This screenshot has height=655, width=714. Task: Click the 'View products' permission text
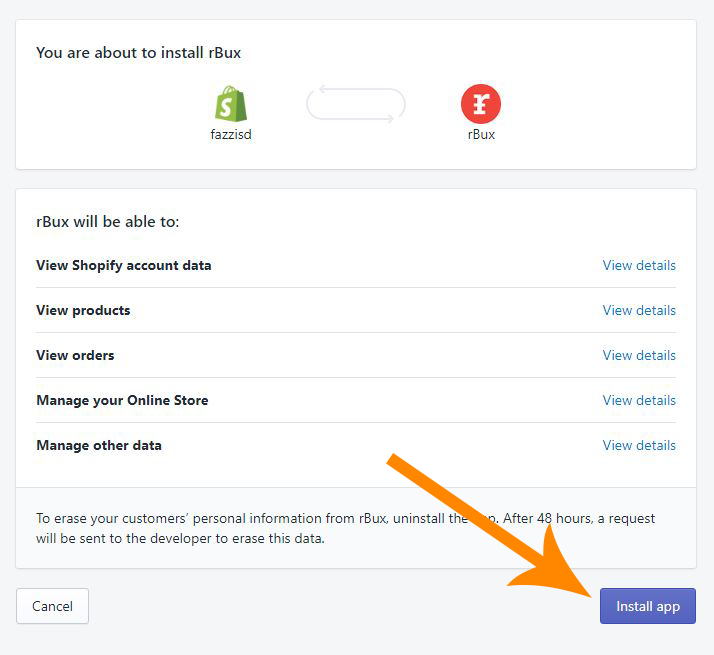[x=83, y=310]
